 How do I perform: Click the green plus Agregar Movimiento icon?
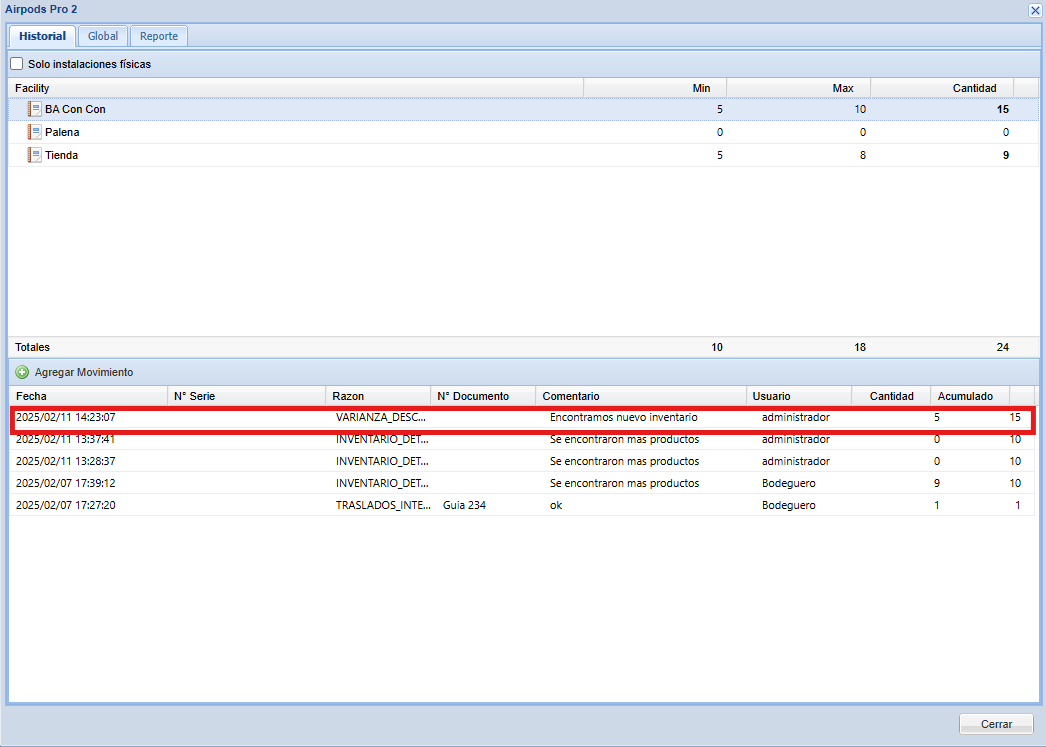tap(22, 372)
